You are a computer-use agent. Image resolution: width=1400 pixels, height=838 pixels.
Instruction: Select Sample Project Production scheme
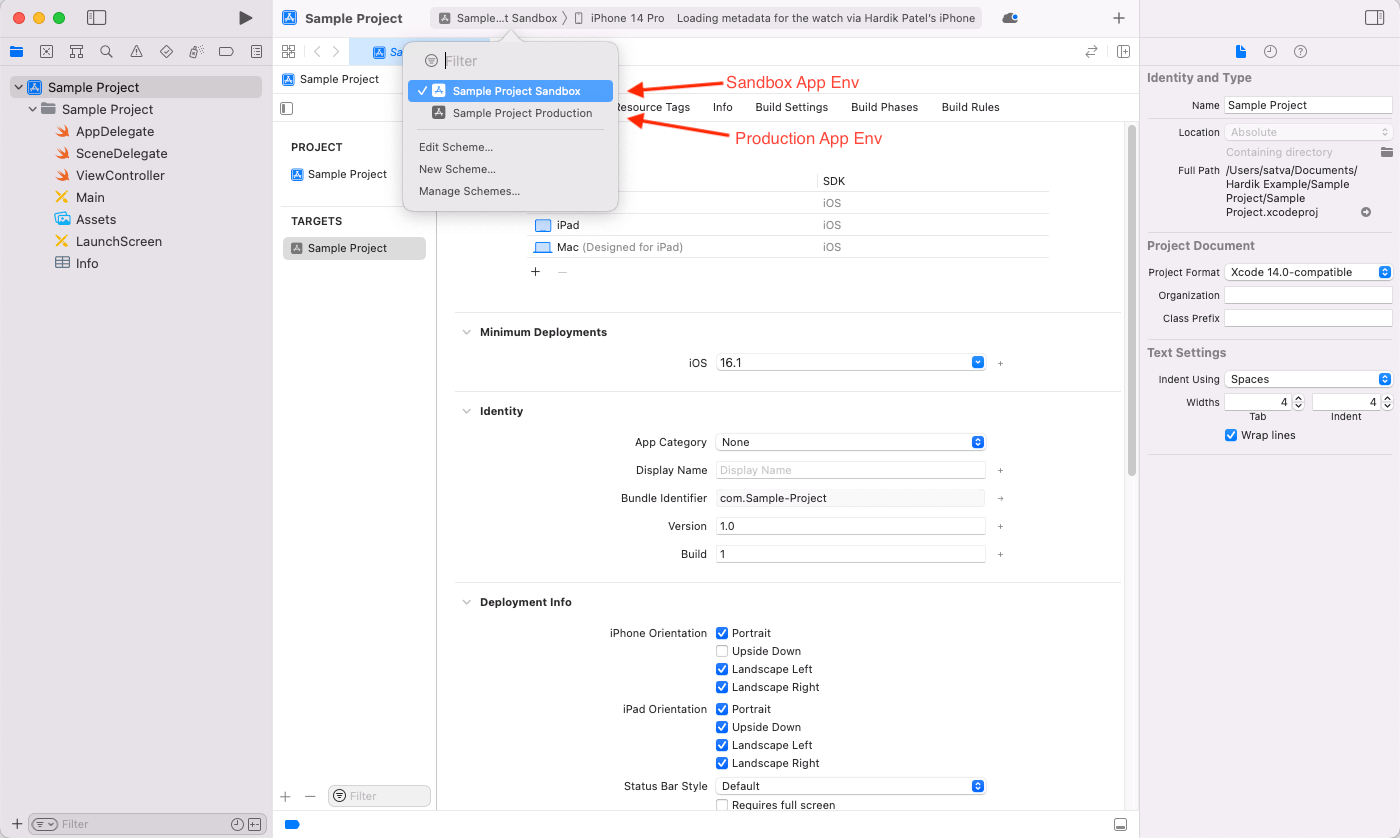[510, 113]
